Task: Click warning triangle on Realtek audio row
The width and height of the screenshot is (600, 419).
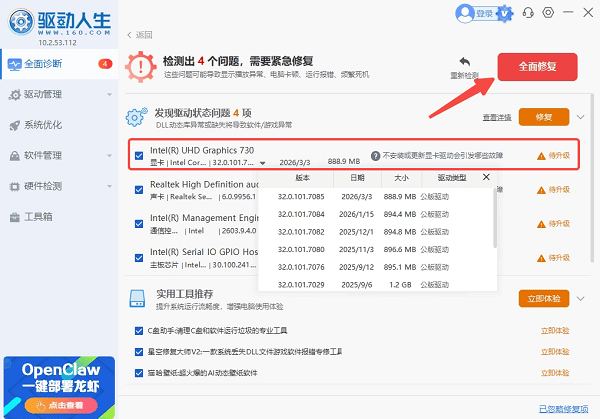Action: pos(541,190)
